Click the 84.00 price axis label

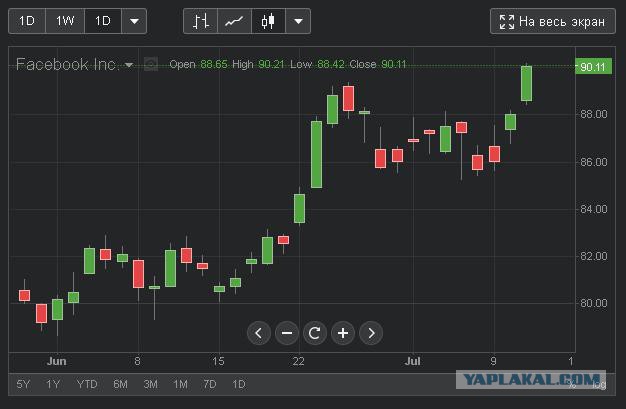pyautogui.click(x=594, y=209)
